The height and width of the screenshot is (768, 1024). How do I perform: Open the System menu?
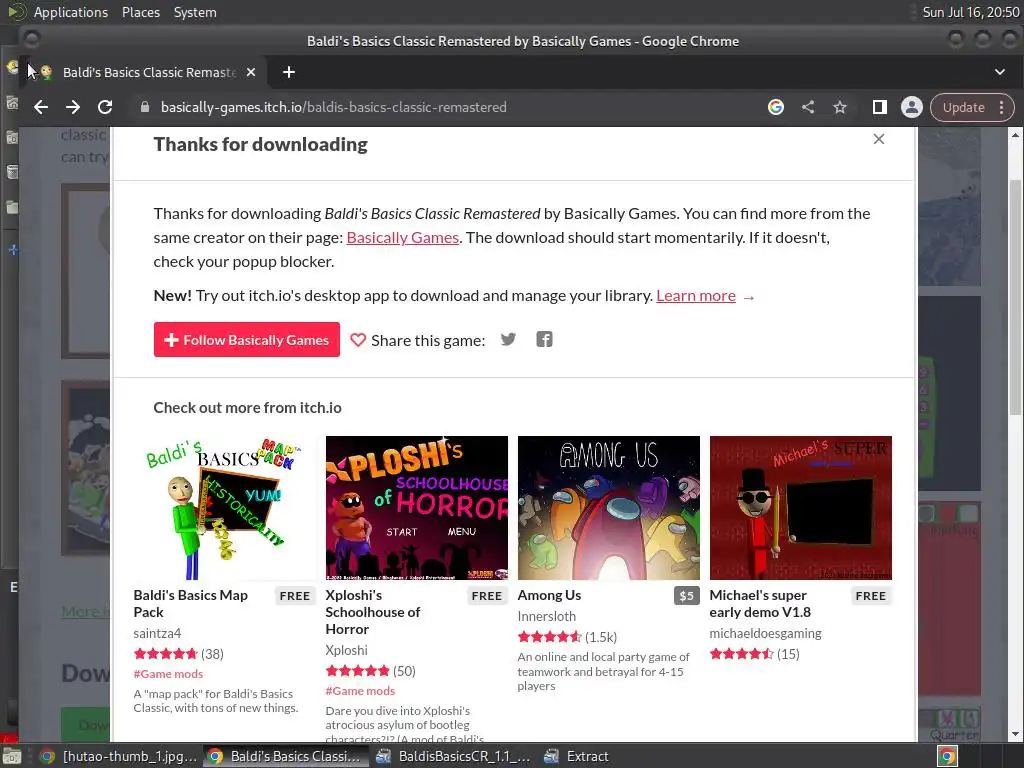coord(195,12)
